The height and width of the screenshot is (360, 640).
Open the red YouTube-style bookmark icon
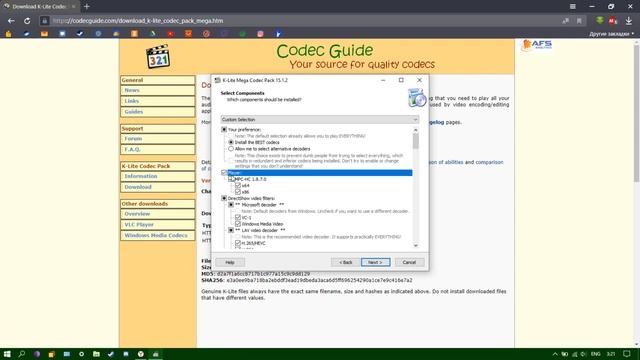[x=170, y=34]
